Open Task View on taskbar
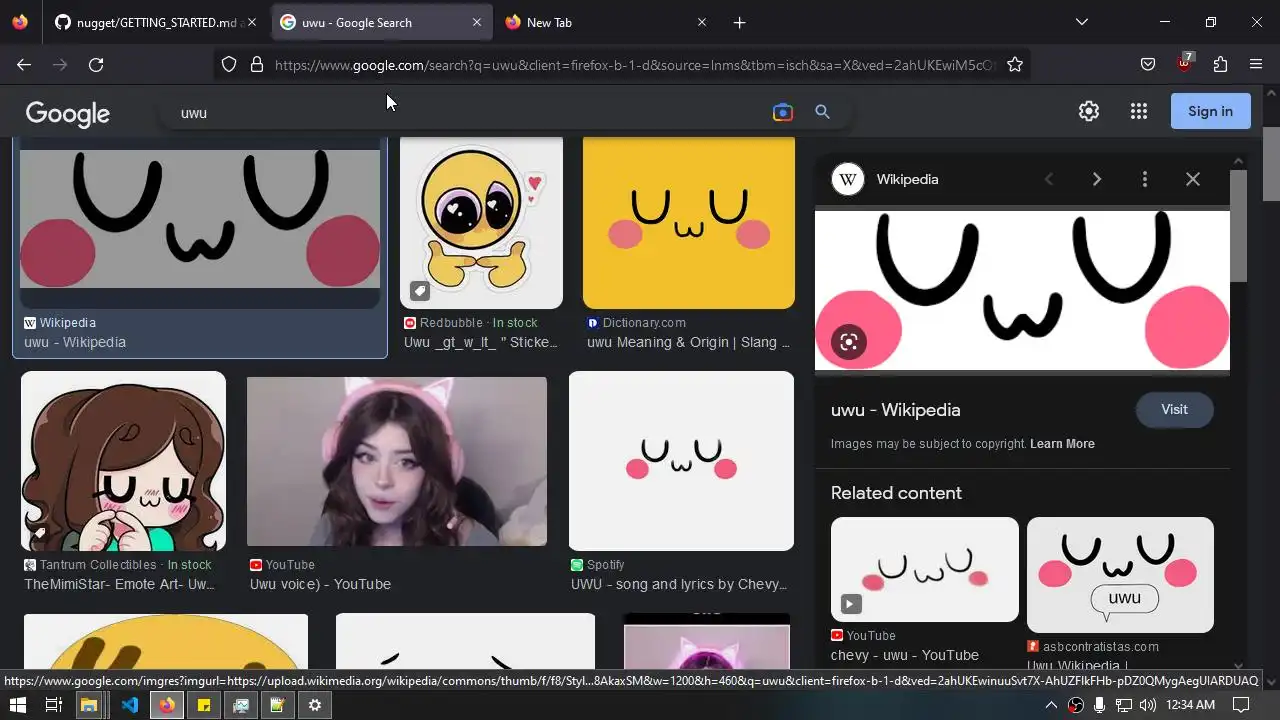This screenshot has height=720, width=1280. [x=53, y=705]
